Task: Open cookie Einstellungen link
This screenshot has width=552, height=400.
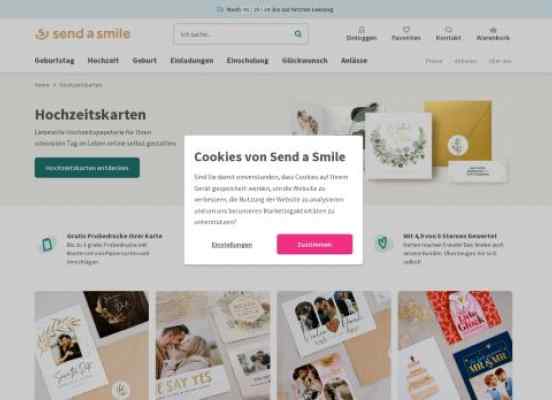Action: click(x=232, y=244)
